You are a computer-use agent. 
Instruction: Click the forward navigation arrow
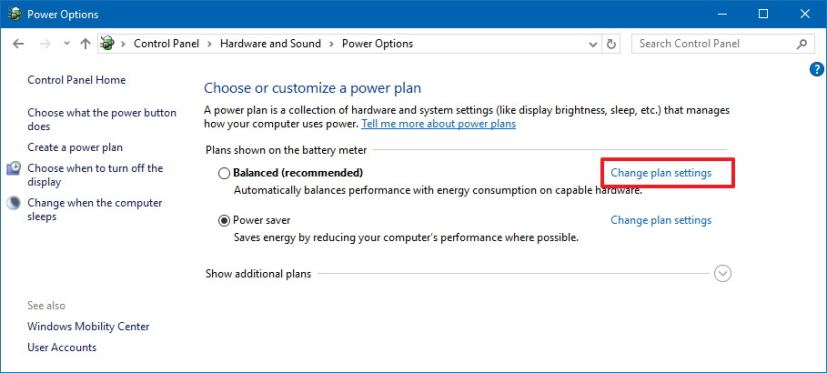pos(45,44)
